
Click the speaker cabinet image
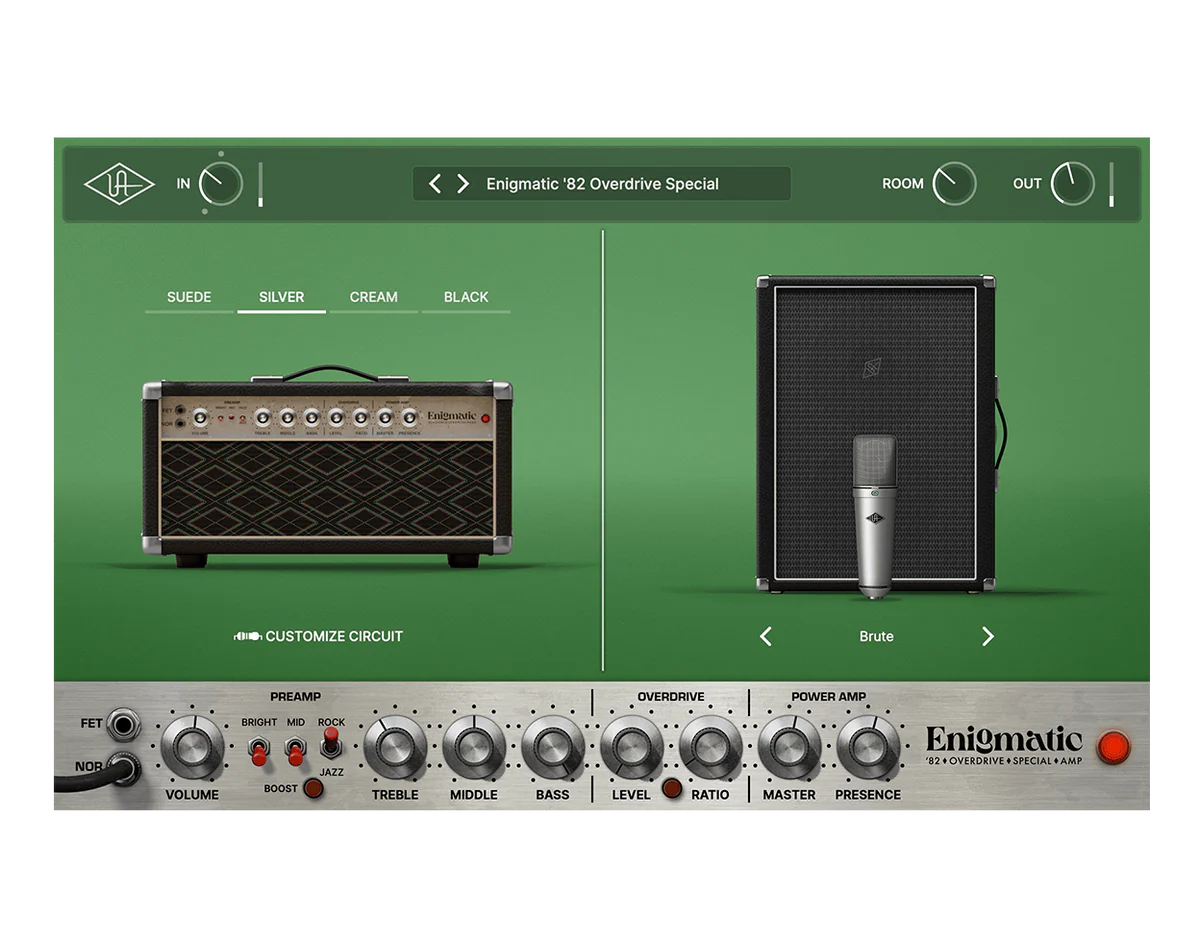coord(876,433)
